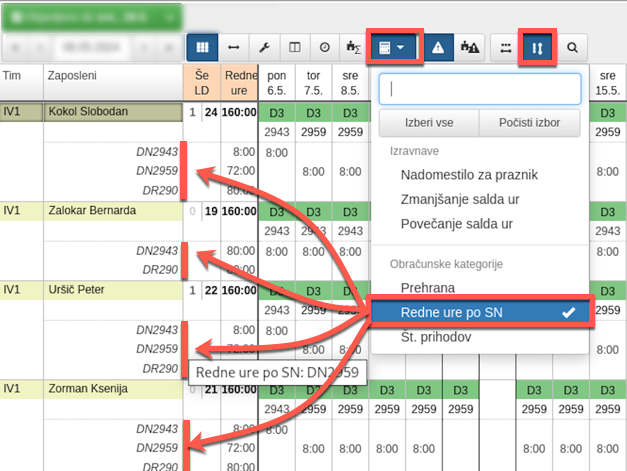627x471 pixels.
Task: Toggle the horizontal width arrows icon
Action: (x=234, y=48)
